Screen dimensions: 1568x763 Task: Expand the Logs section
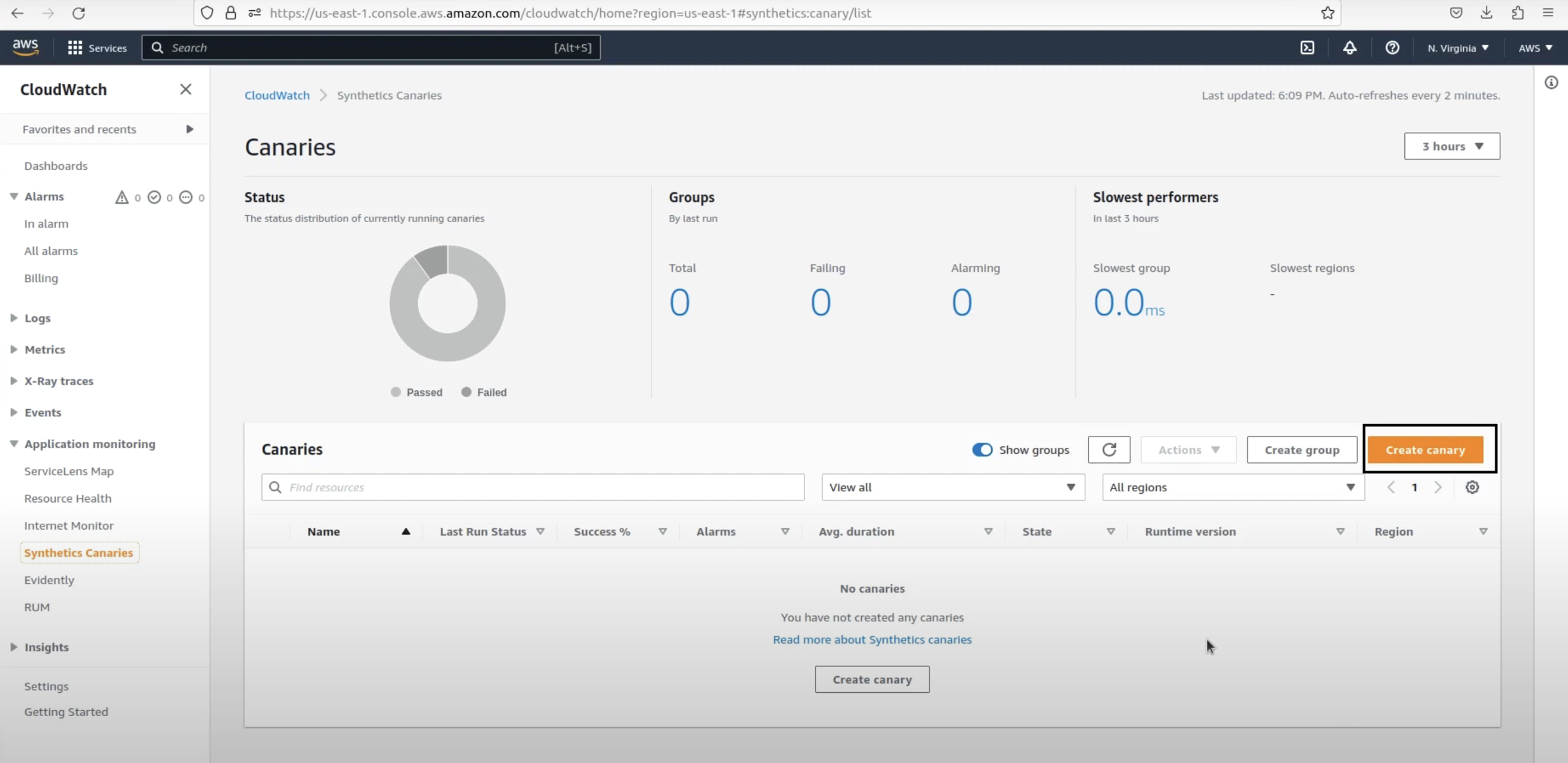(14, 317)
